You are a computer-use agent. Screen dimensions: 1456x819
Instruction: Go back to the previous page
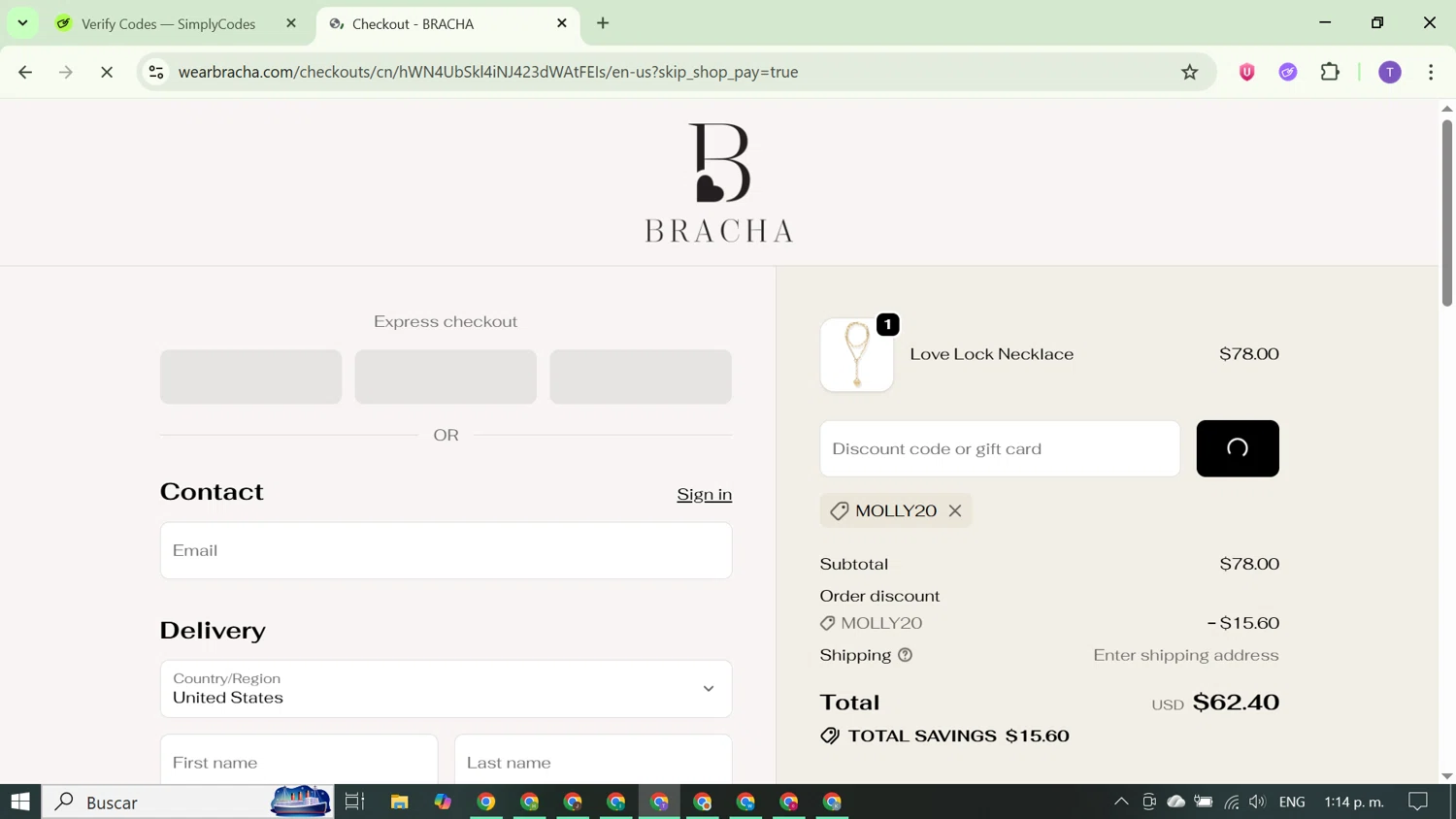click(x=25, y=72)
